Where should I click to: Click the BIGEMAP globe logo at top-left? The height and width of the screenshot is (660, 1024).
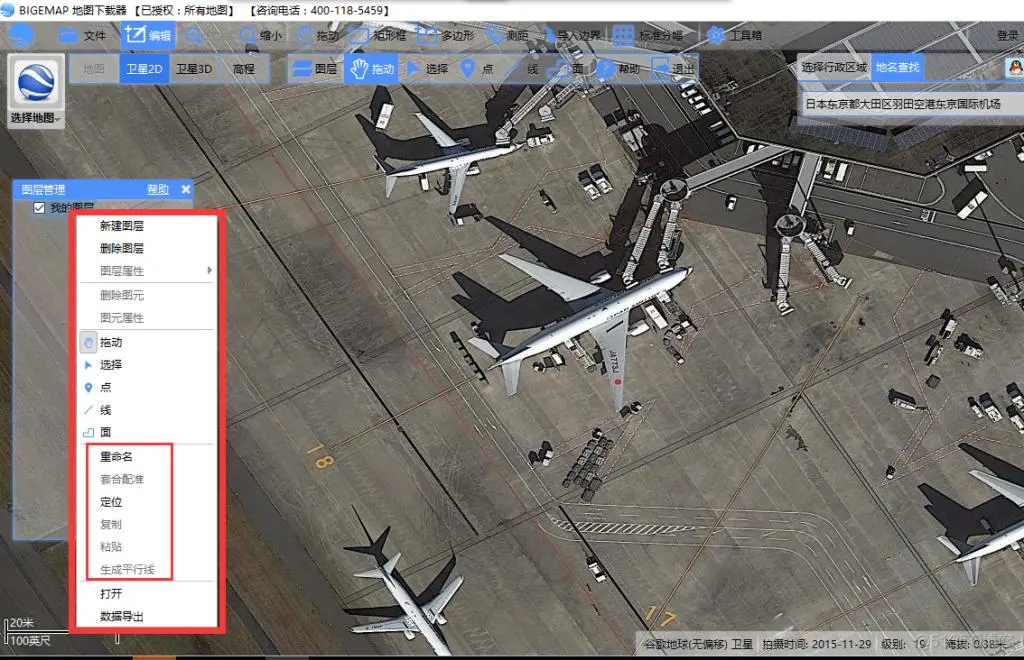[x=20, y=35]
